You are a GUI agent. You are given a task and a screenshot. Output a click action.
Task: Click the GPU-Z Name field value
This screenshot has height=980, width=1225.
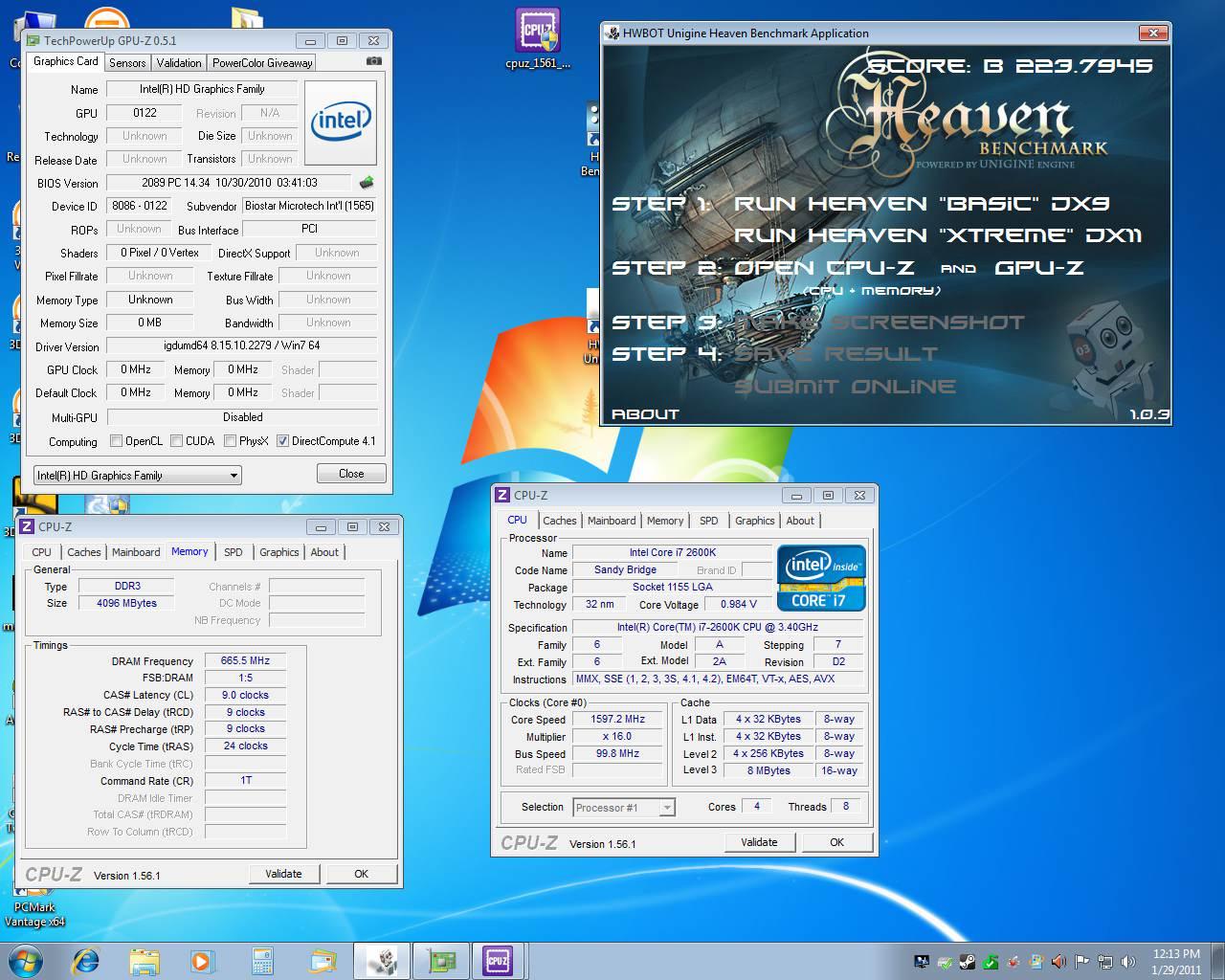pyautogui.click(x=202, y=89)
